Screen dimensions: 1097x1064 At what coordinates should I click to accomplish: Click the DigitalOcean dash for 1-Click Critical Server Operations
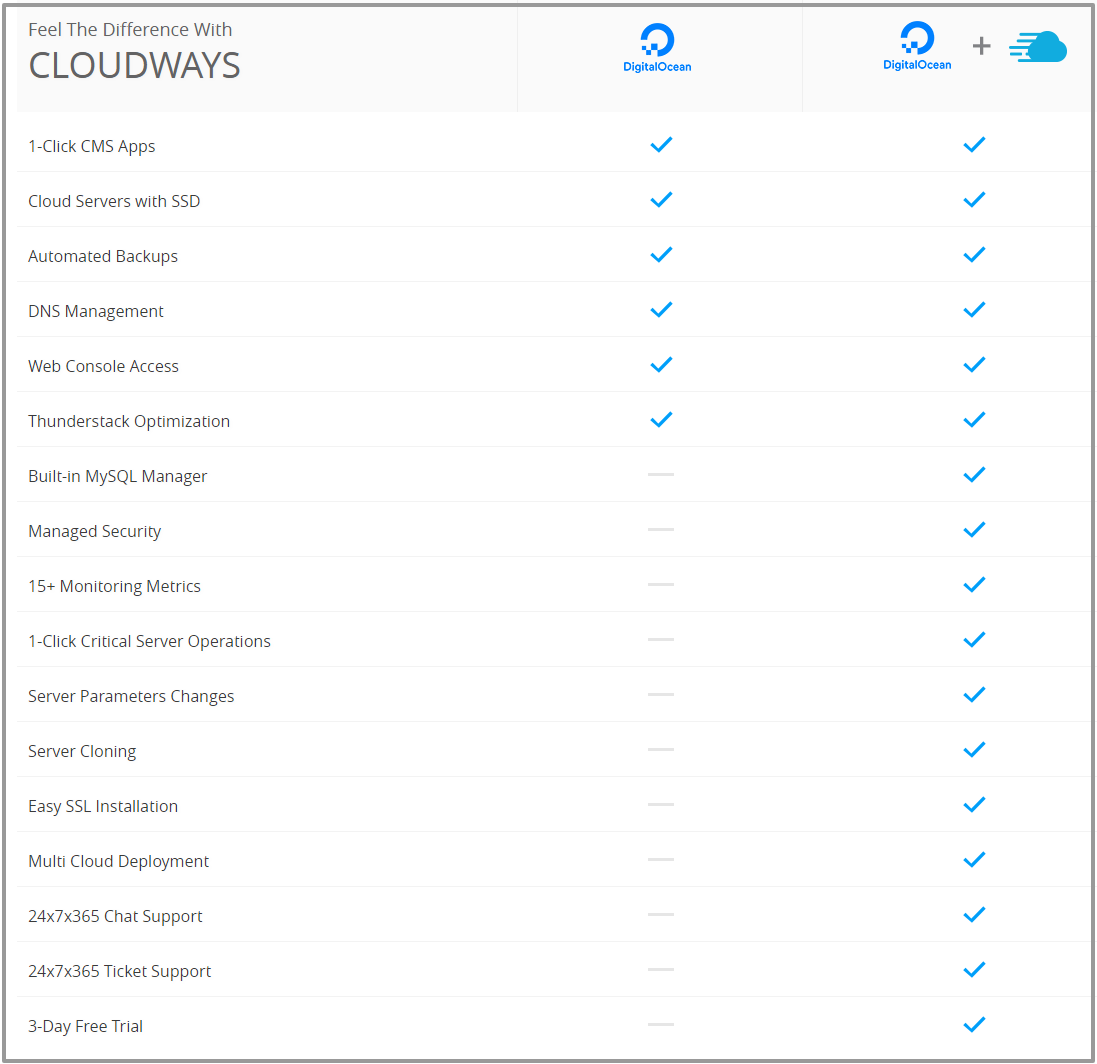click(x=661, y=639)
